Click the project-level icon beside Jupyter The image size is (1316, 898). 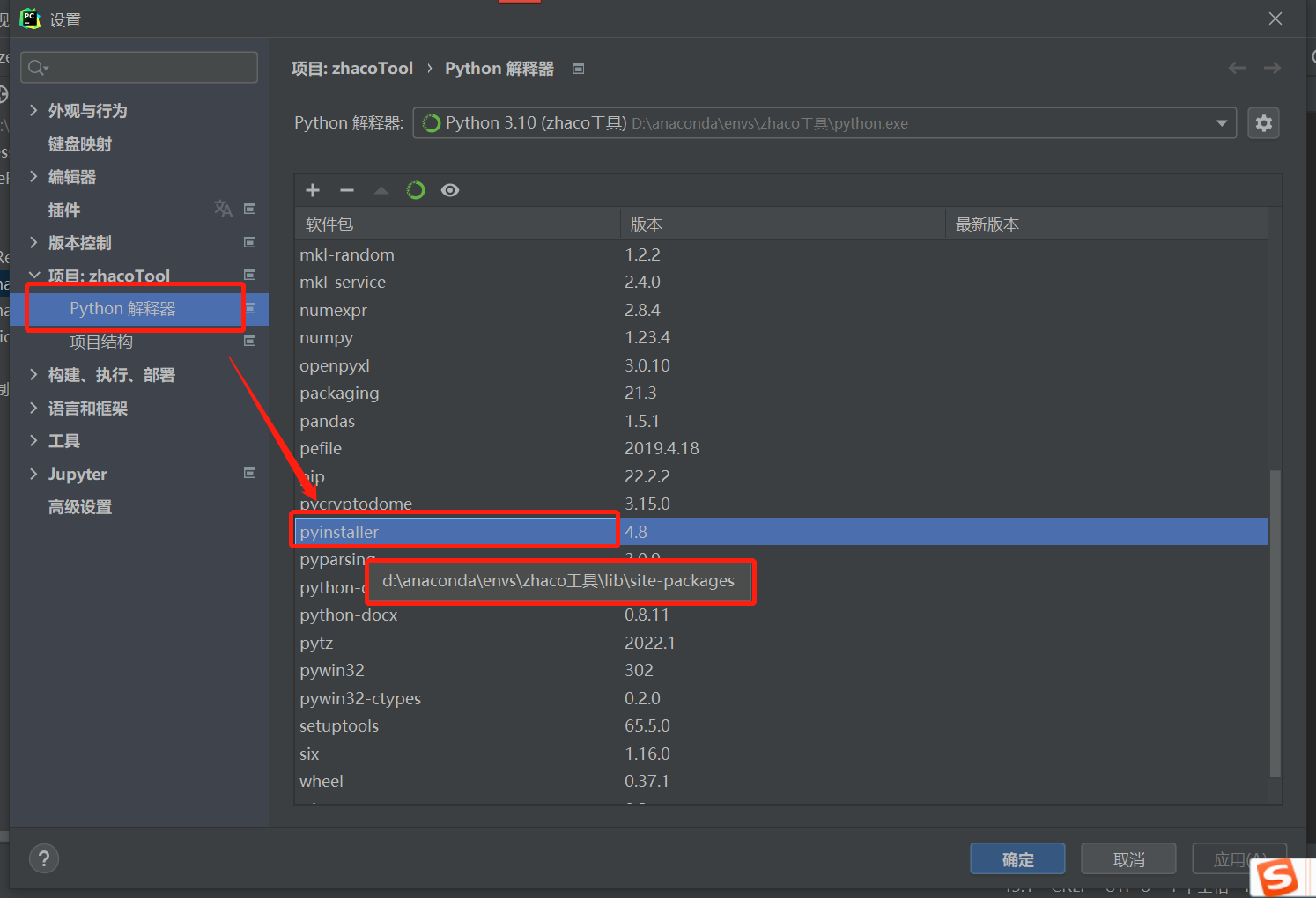tap(249, 473)
